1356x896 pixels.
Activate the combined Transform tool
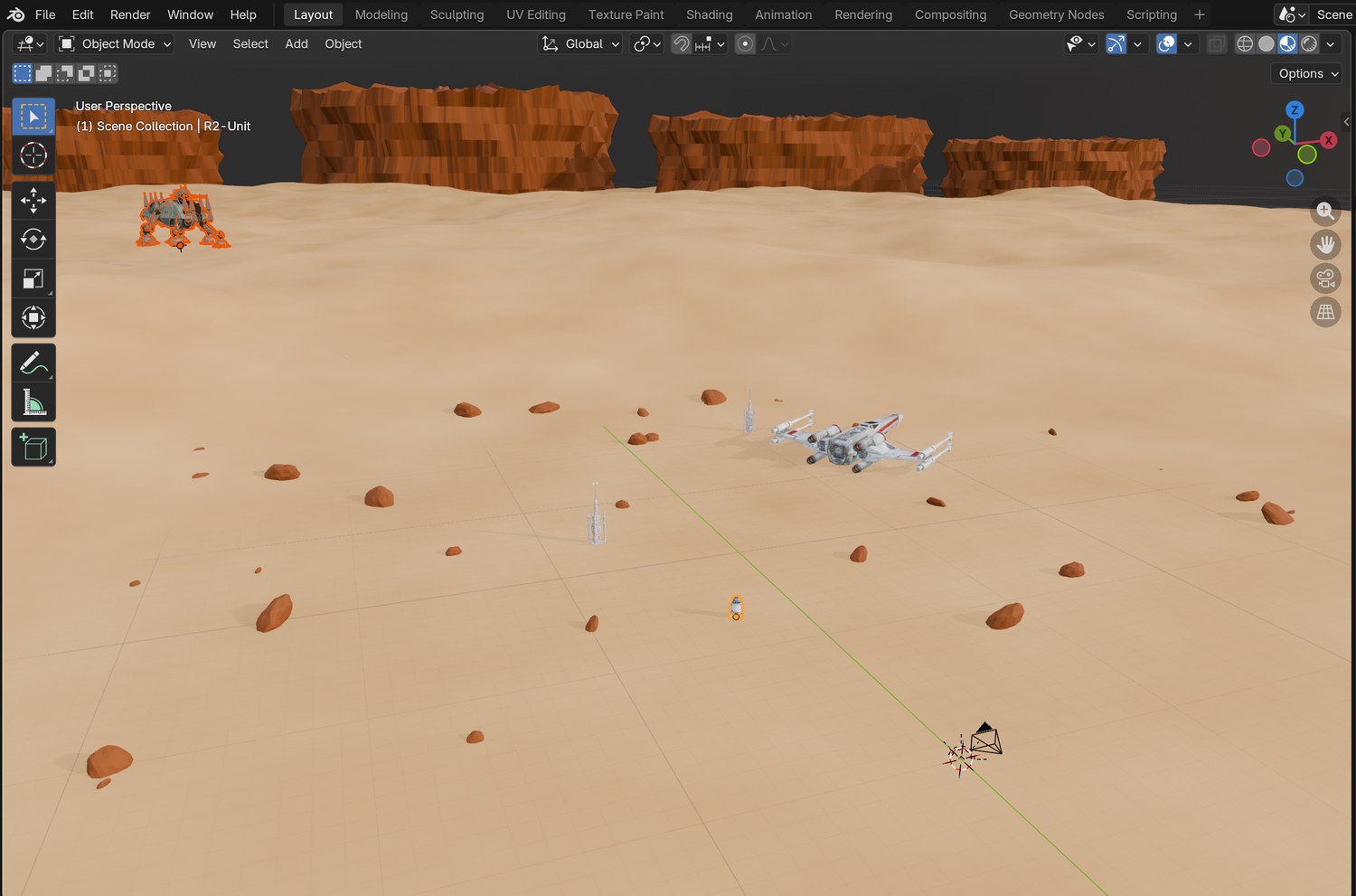(33, 317)
